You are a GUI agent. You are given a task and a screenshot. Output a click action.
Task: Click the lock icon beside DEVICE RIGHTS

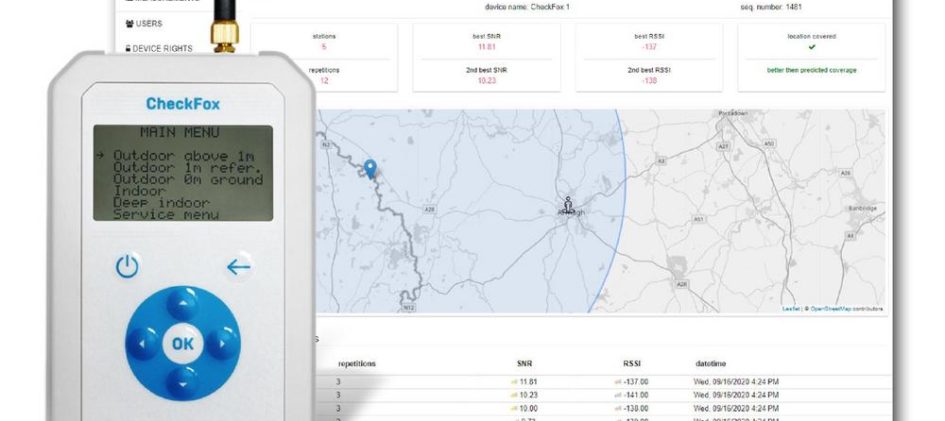[128, 48]
